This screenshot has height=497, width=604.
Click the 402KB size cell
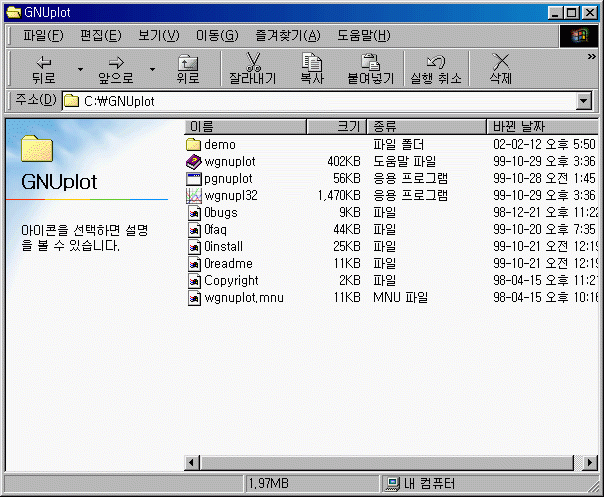[x=344, y=161]
